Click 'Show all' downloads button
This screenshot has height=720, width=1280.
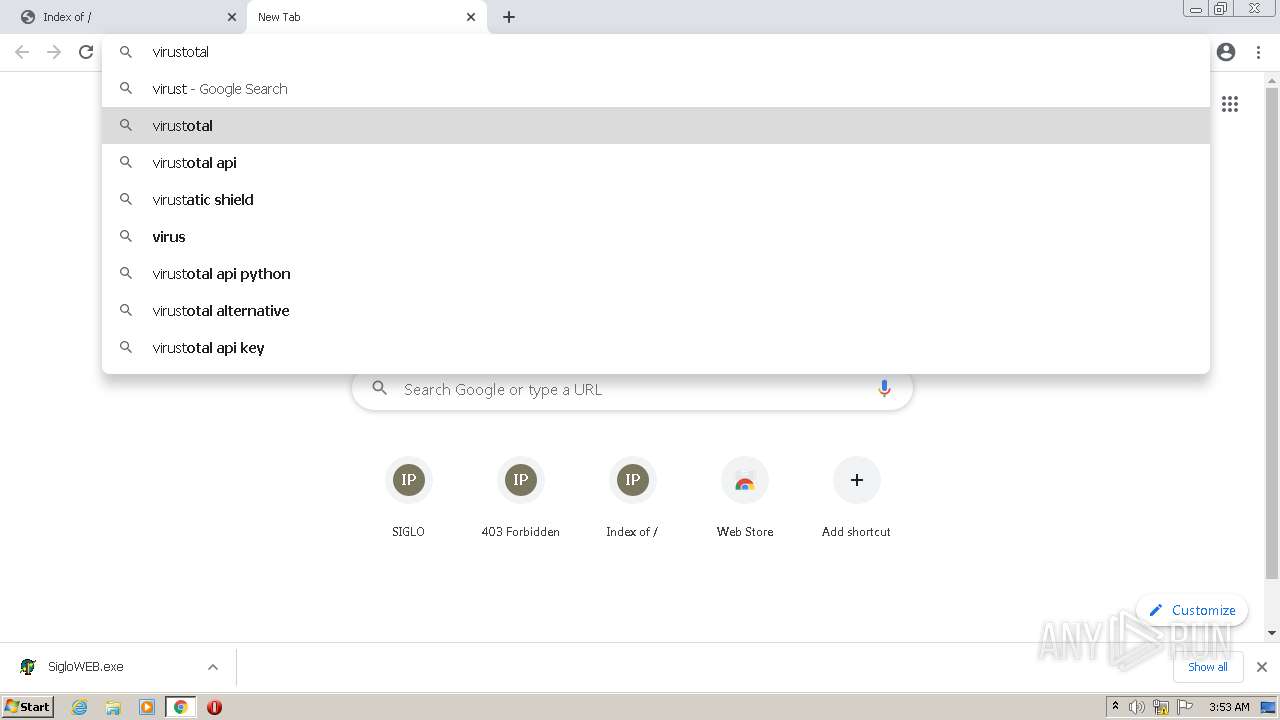[x=1207, y=667]
